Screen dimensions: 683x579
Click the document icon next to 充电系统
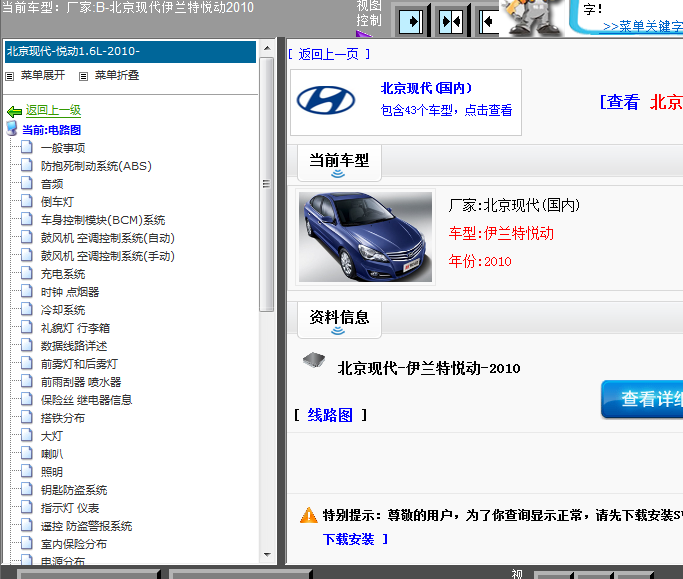pos(27,273)
